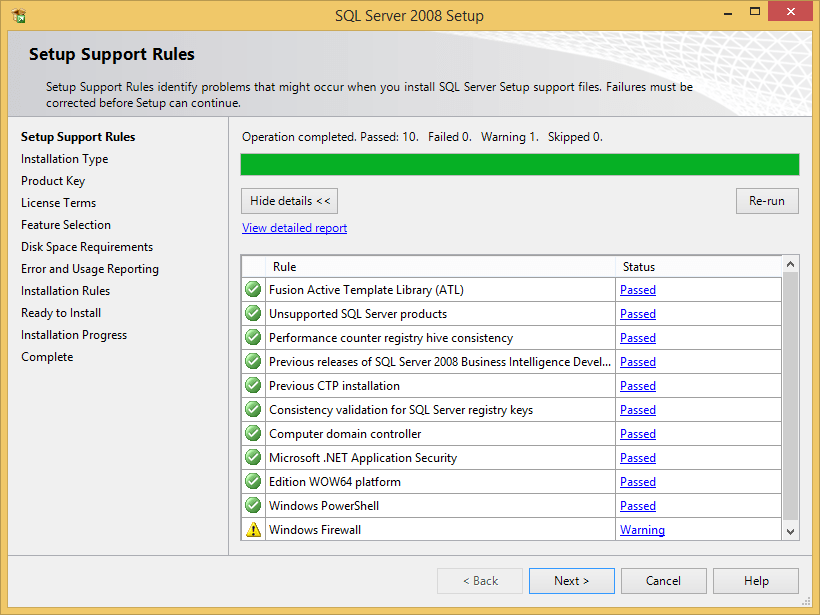
Task: Click the Operation completed status summary text
Action: [422, 137]
